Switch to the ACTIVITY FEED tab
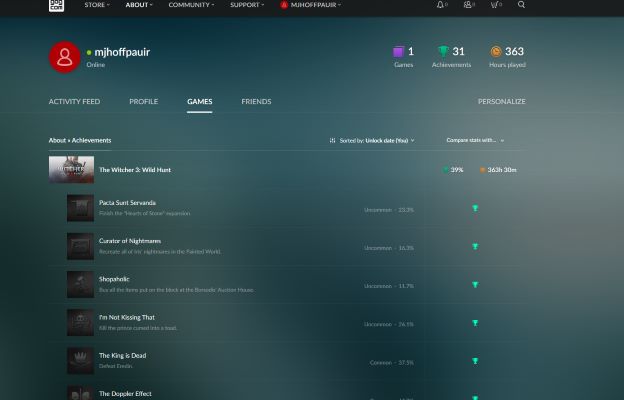Viewport: 624px width, 400px height. click(74, 101)
